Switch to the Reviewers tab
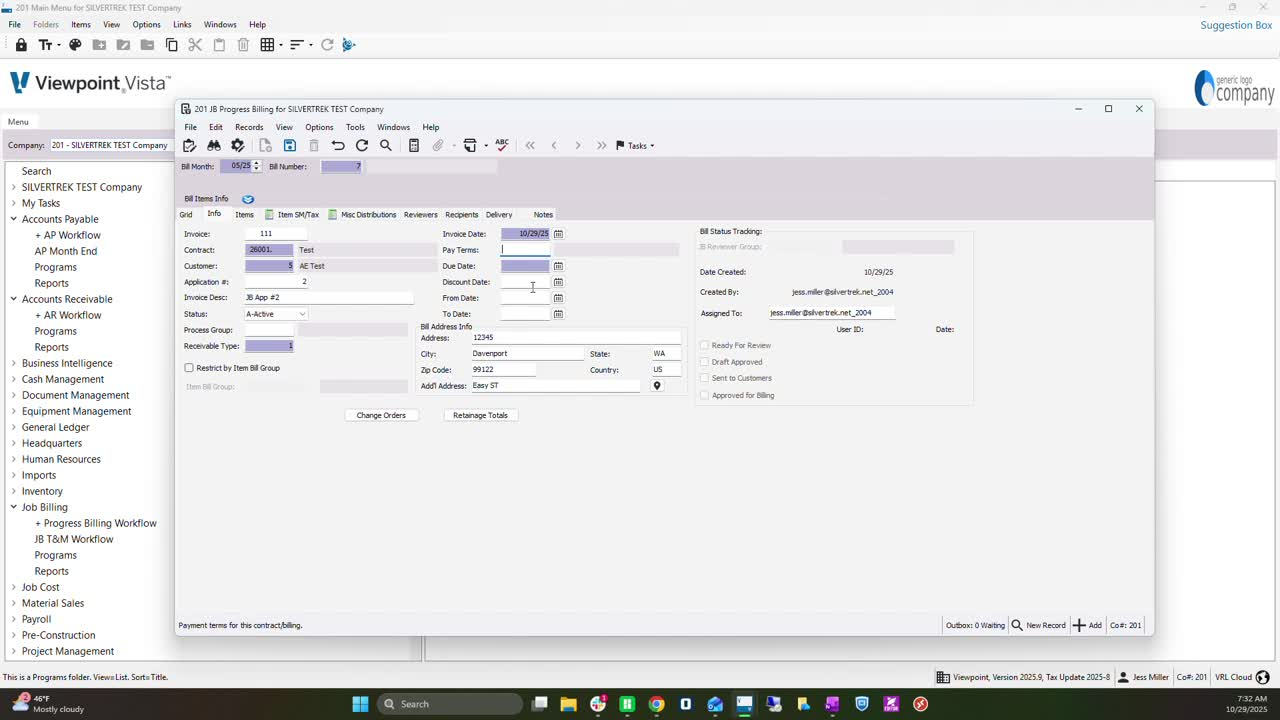This screenshot has height=720, width=1280. click(x=421, y=215)
